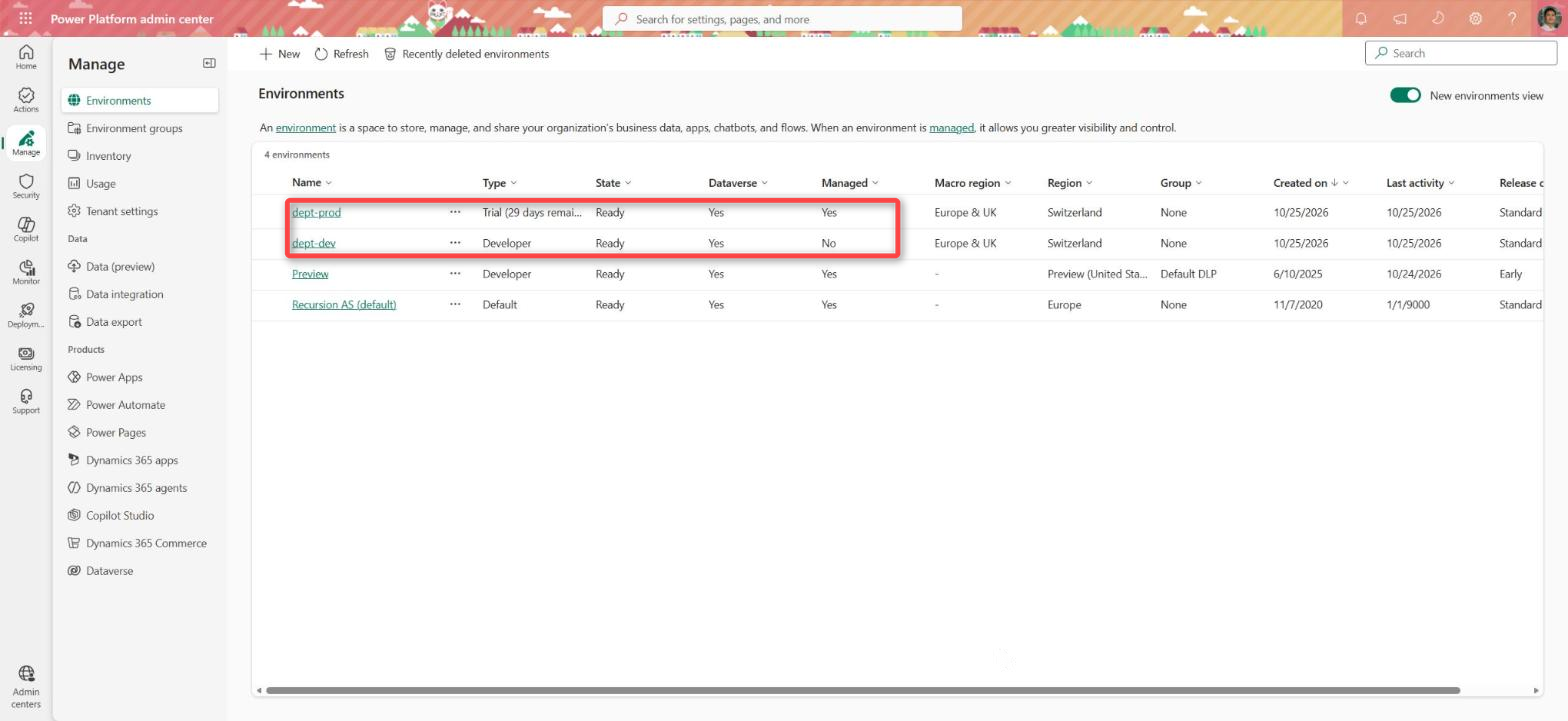Screen dimensions: 1568x721
Task: Open Recently deleted environments
Action: 466,54
